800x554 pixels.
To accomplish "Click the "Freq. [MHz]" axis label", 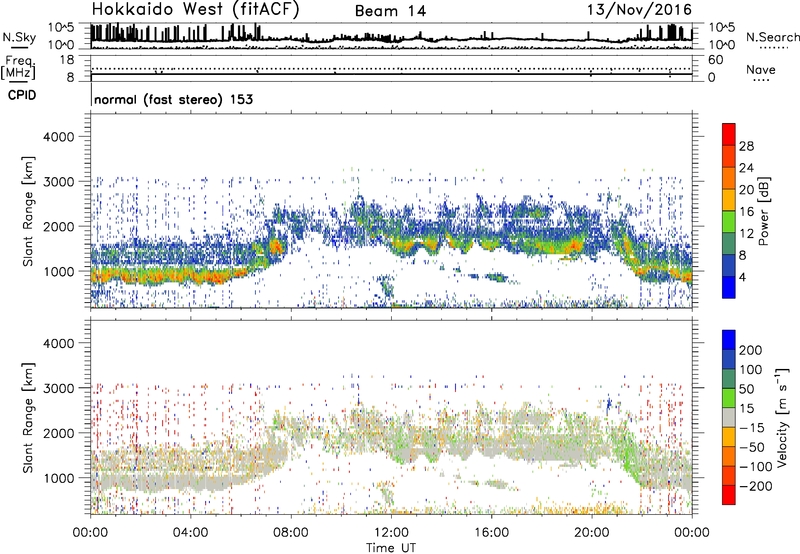I will (18, 67).
